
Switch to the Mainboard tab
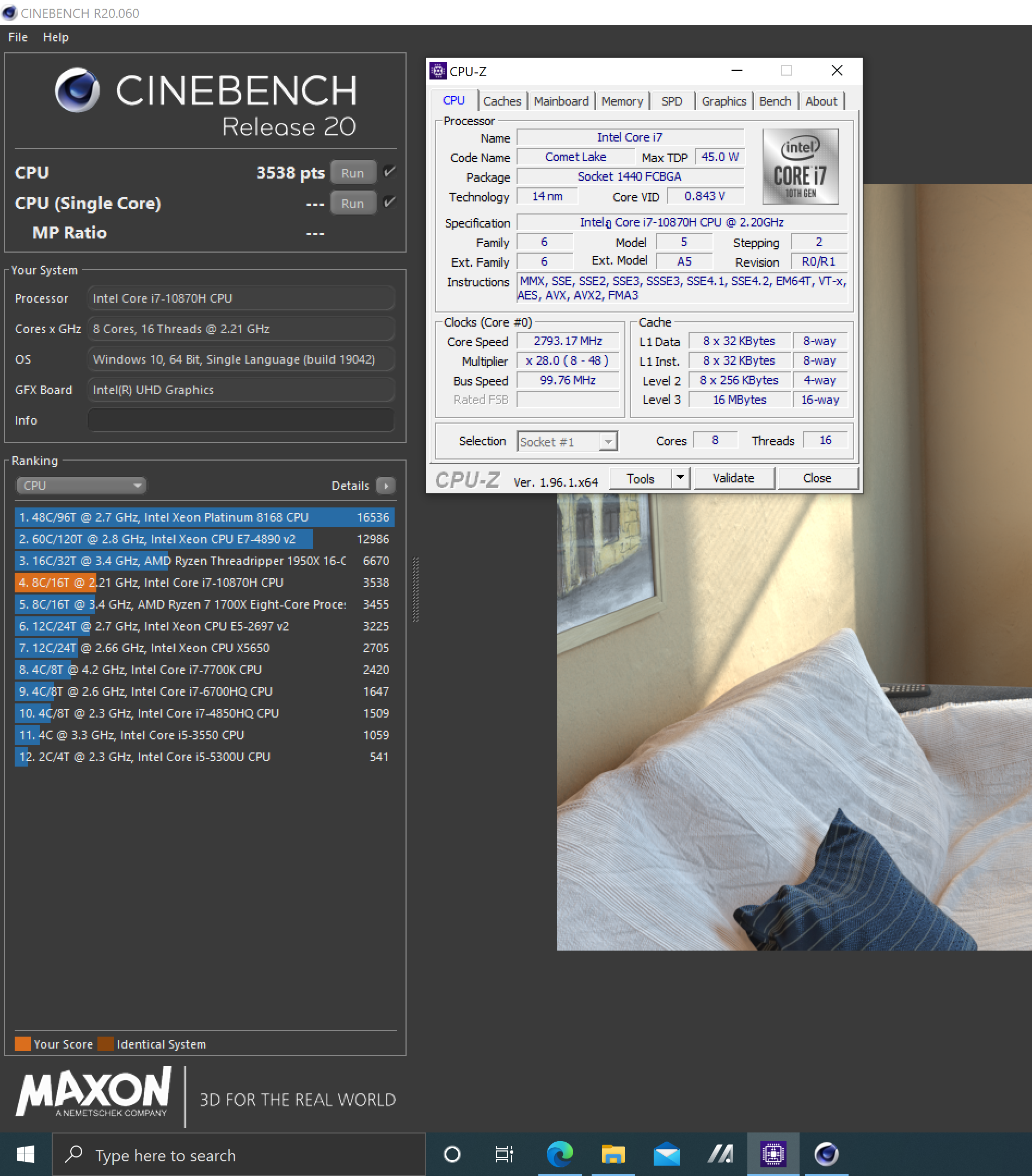pyautogui.click(x=561, y=101)
